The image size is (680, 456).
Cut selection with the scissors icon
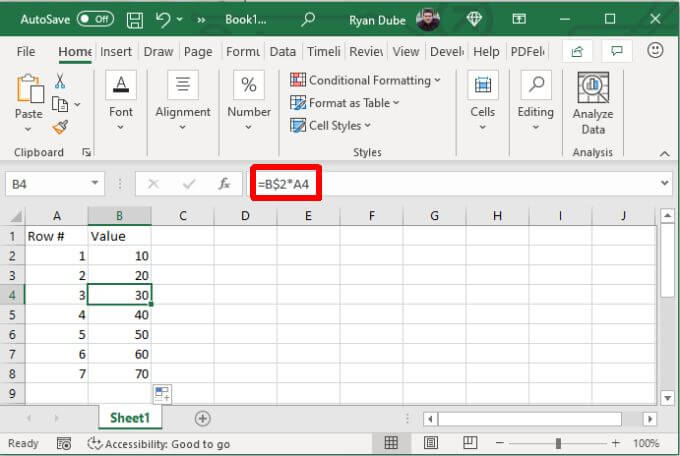click(x=60, y=81)
